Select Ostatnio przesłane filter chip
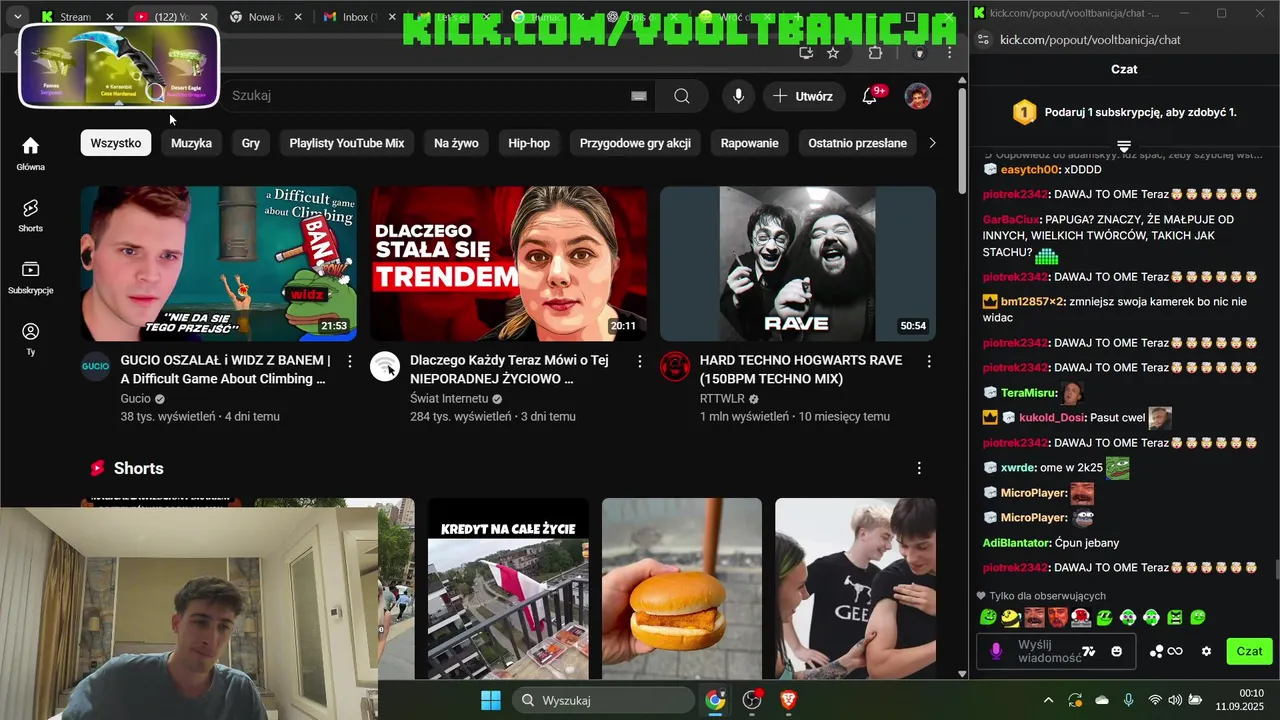This screenshot has width=1280, height=720. 858,143
